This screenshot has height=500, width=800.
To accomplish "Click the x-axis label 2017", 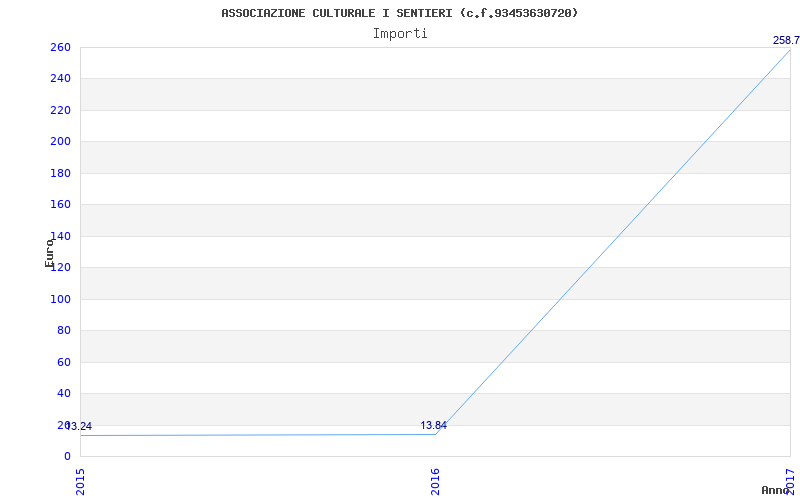I will click(790, 481).
